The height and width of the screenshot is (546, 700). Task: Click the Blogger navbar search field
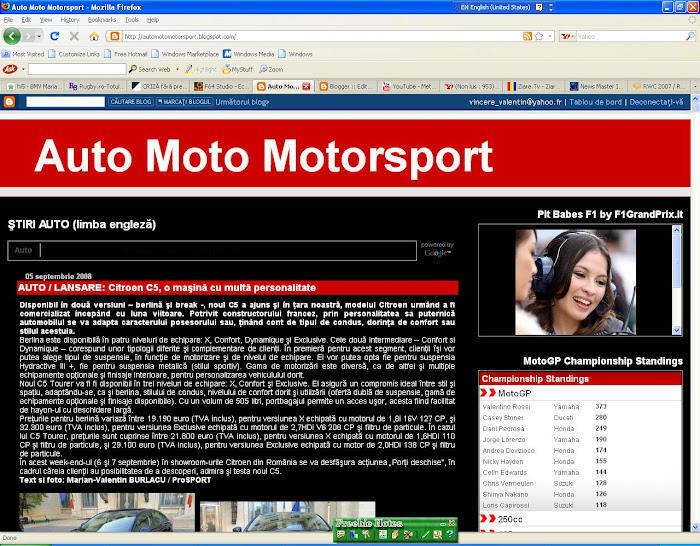pos(66,102)
